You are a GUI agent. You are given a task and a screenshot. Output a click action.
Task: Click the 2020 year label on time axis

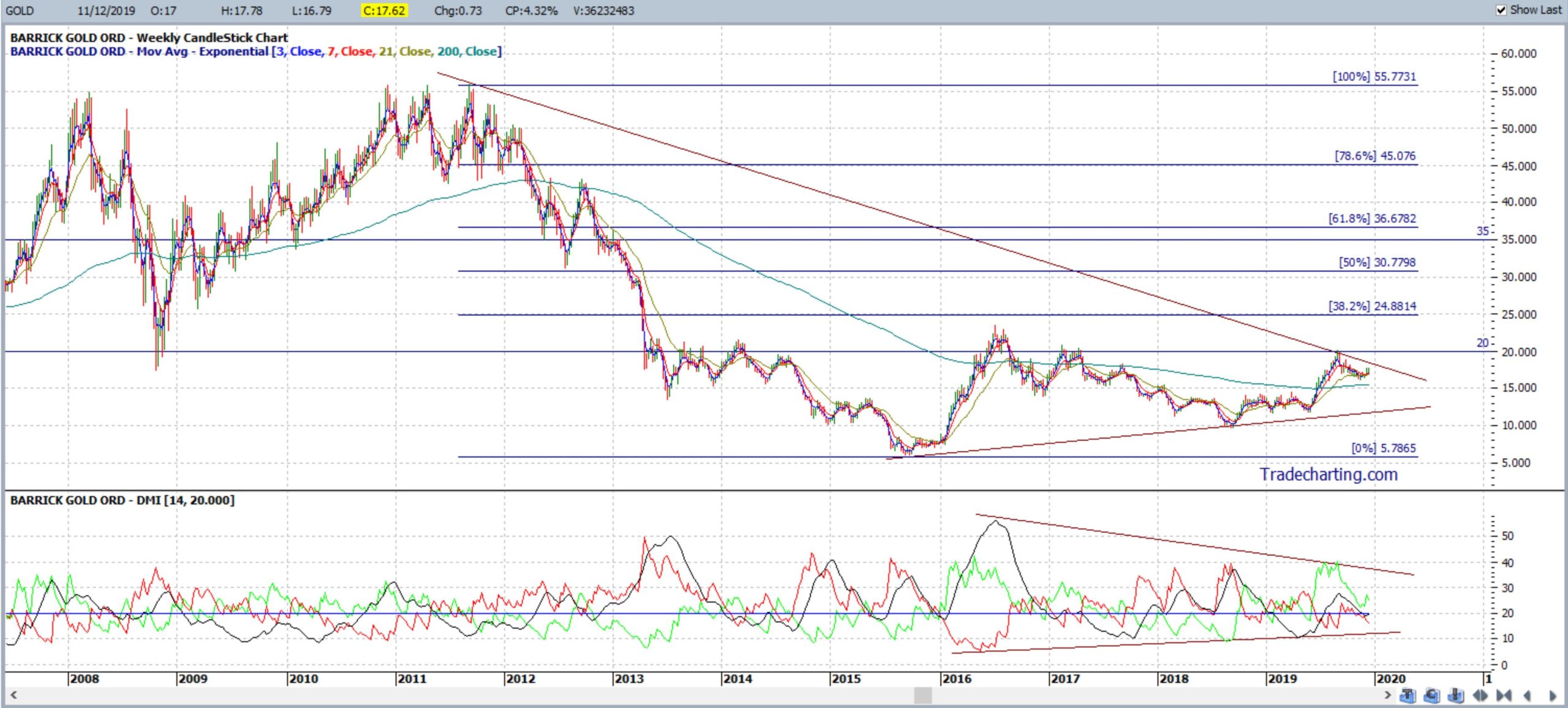1390,679
